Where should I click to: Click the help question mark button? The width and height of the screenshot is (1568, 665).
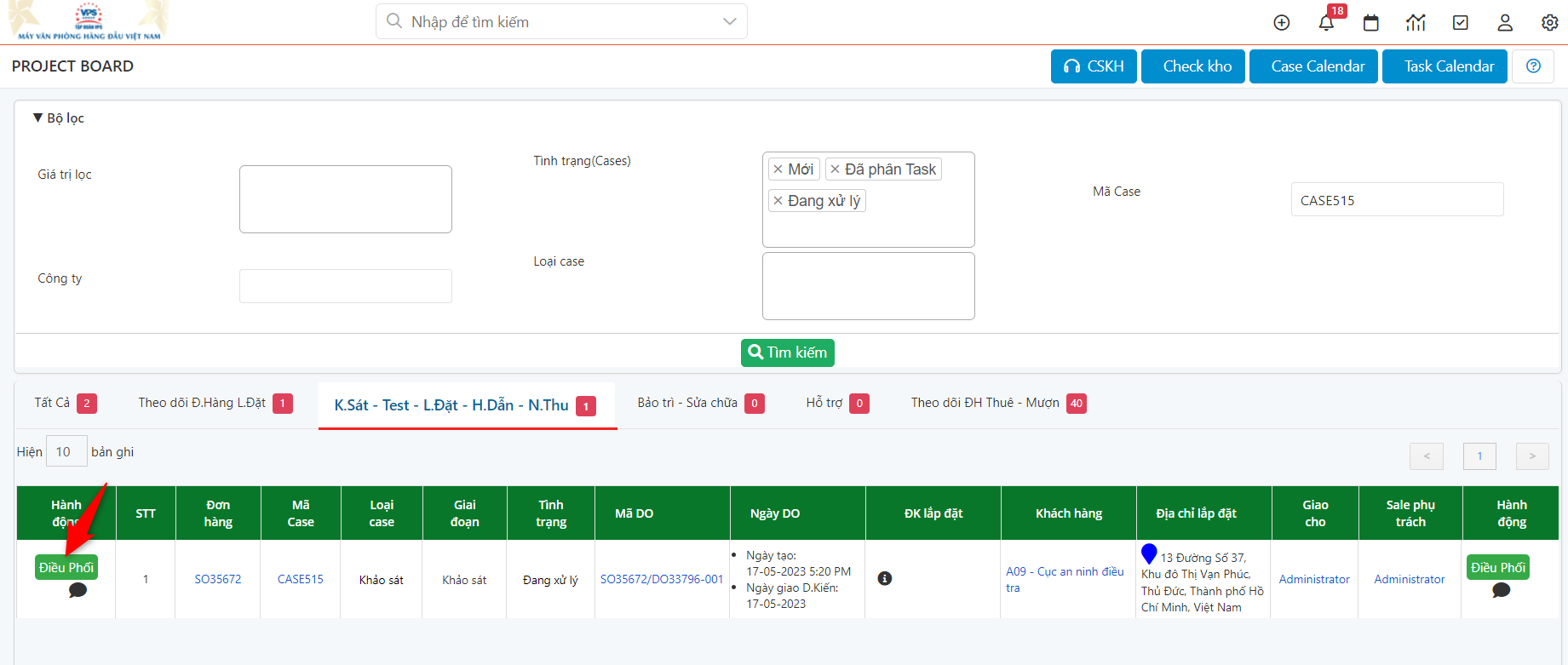pos(1533,66)
